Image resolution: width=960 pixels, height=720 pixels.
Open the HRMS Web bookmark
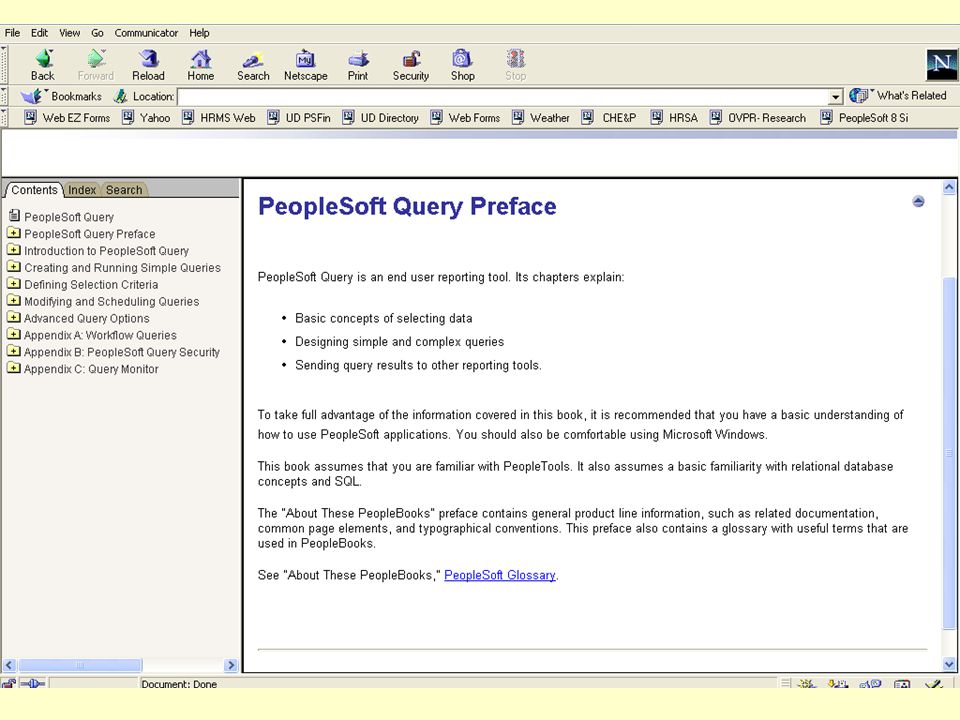tap(219, 118)
